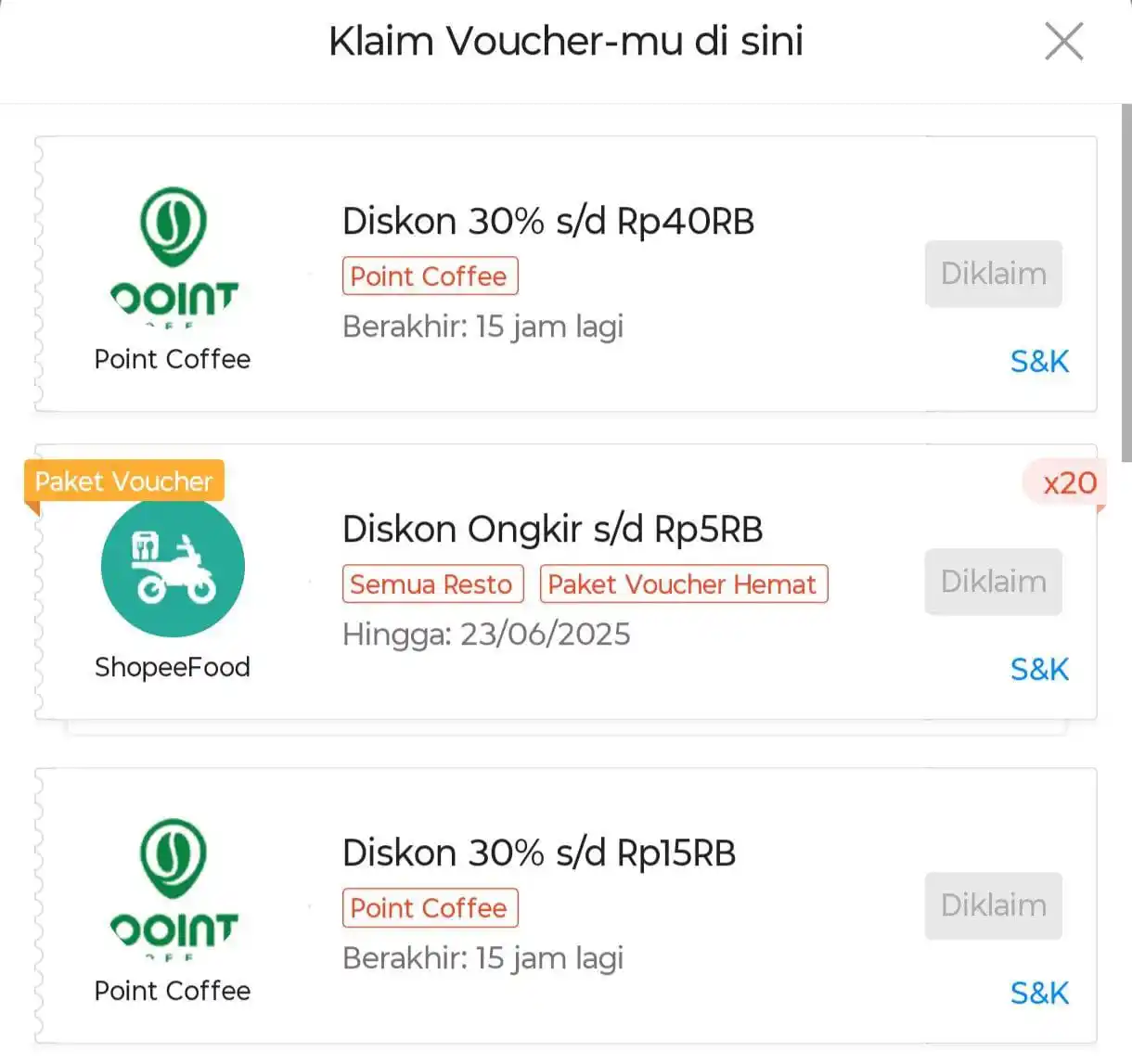Click Diklaim button on Diskon Ongkir voucher
The height and width of the screenshot is (1064, 1132).
pyautogui.click(x=993, y=582)
